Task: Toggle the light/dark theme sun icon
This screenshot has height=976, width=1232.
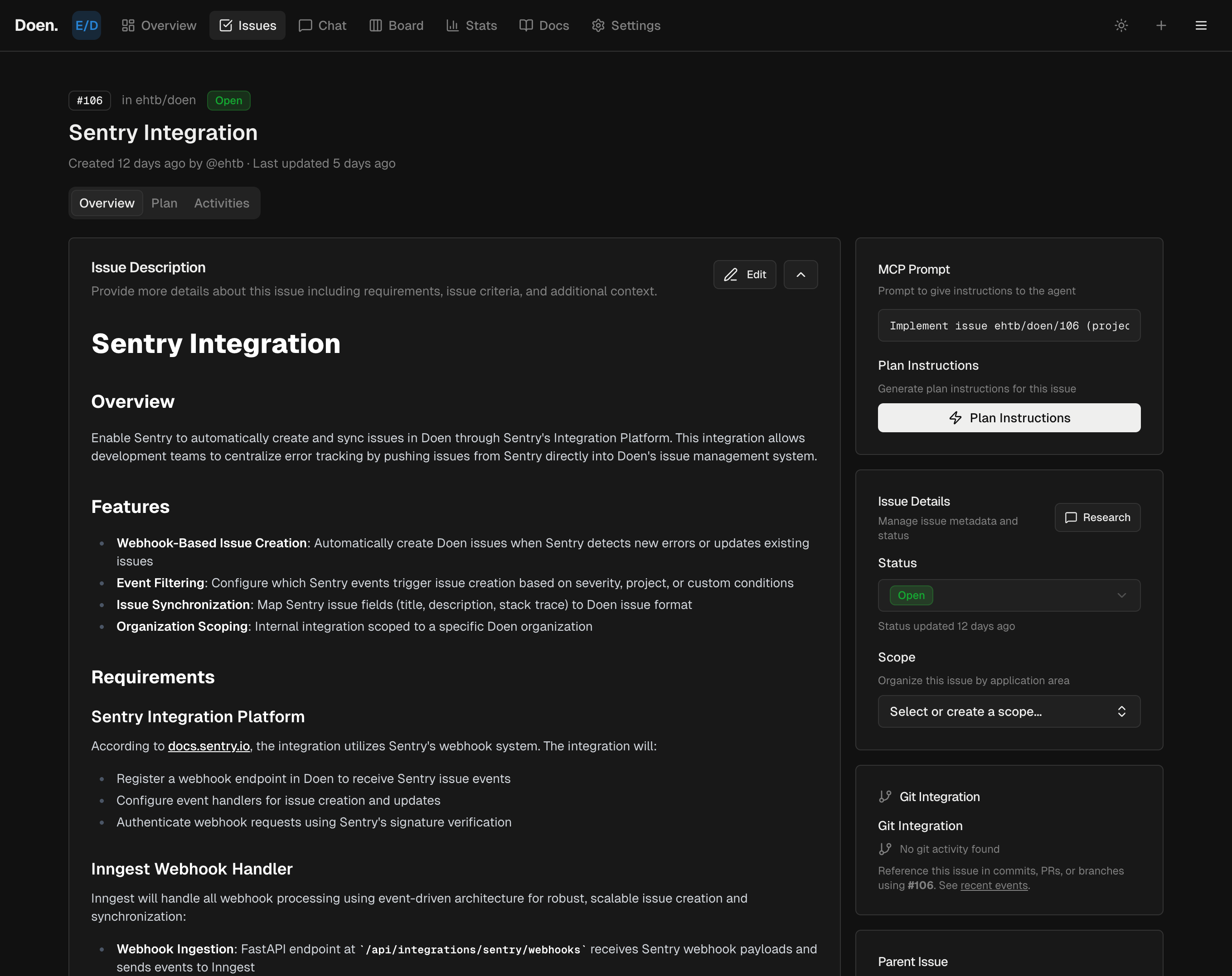Action: click(1121, 25)
